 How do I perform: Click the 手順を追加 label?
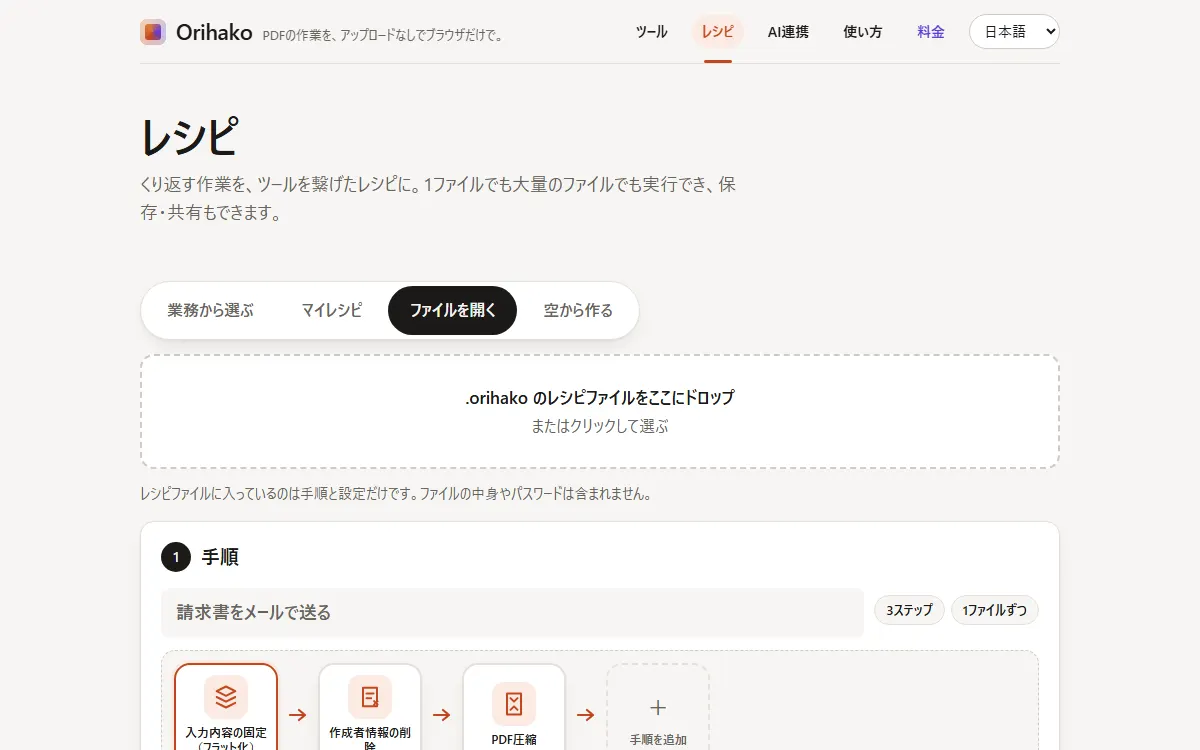658,740
